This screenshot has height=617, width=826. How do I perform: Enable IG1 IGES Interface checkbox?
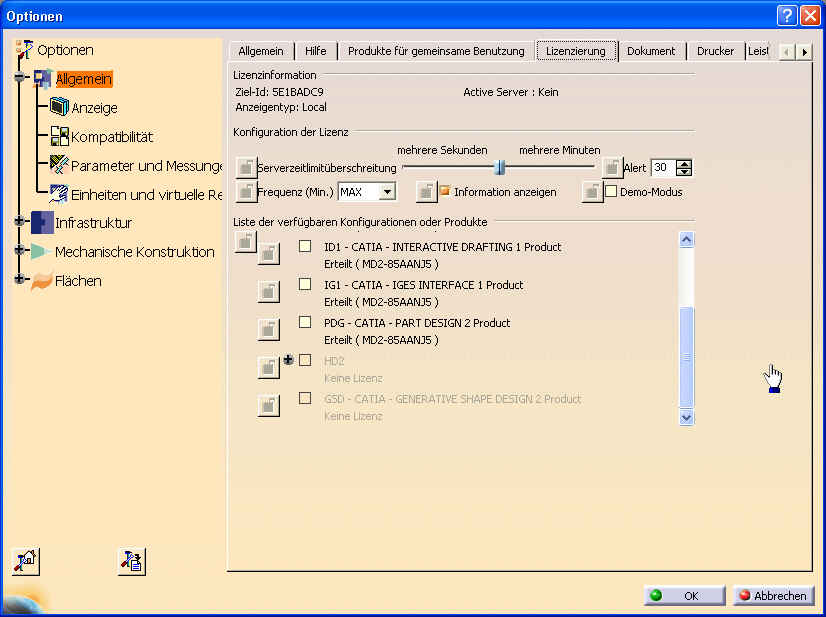(304, 284)
